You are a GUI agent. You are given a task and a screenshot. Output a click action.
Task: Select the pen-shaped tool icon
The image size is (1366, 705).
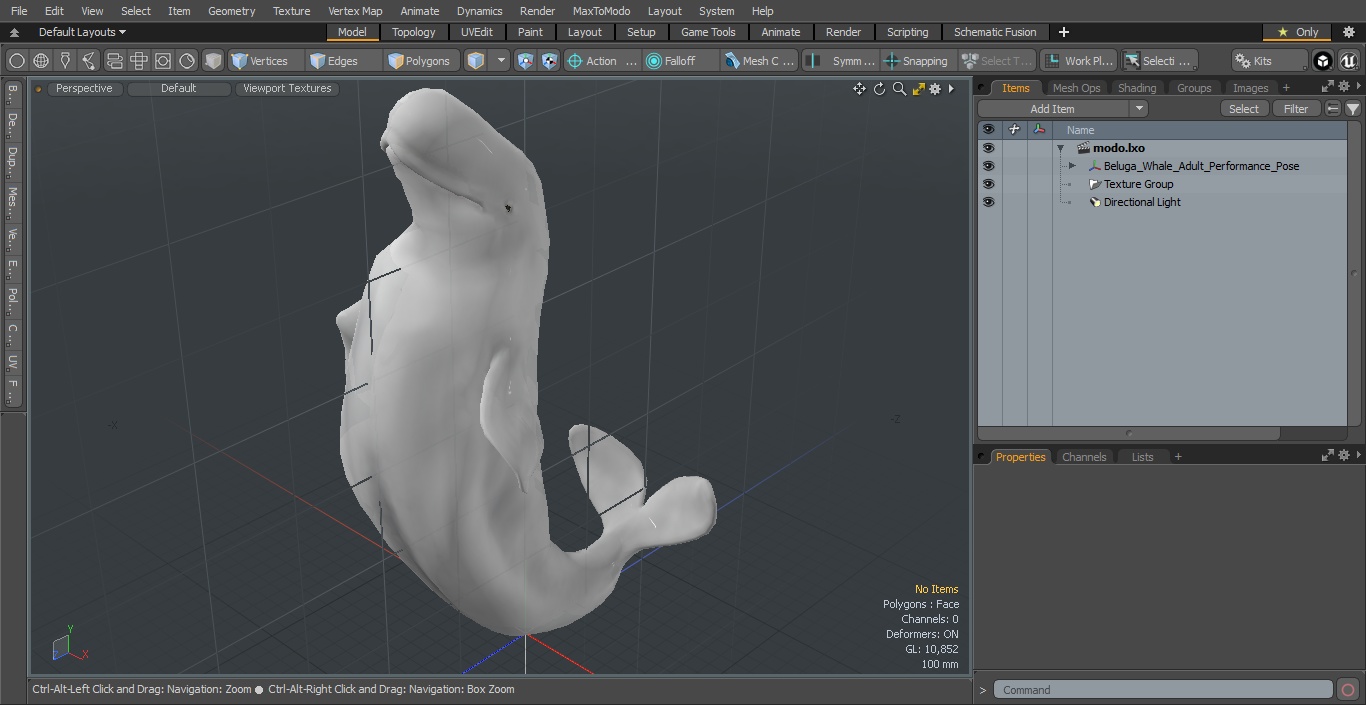coord(65,61)
